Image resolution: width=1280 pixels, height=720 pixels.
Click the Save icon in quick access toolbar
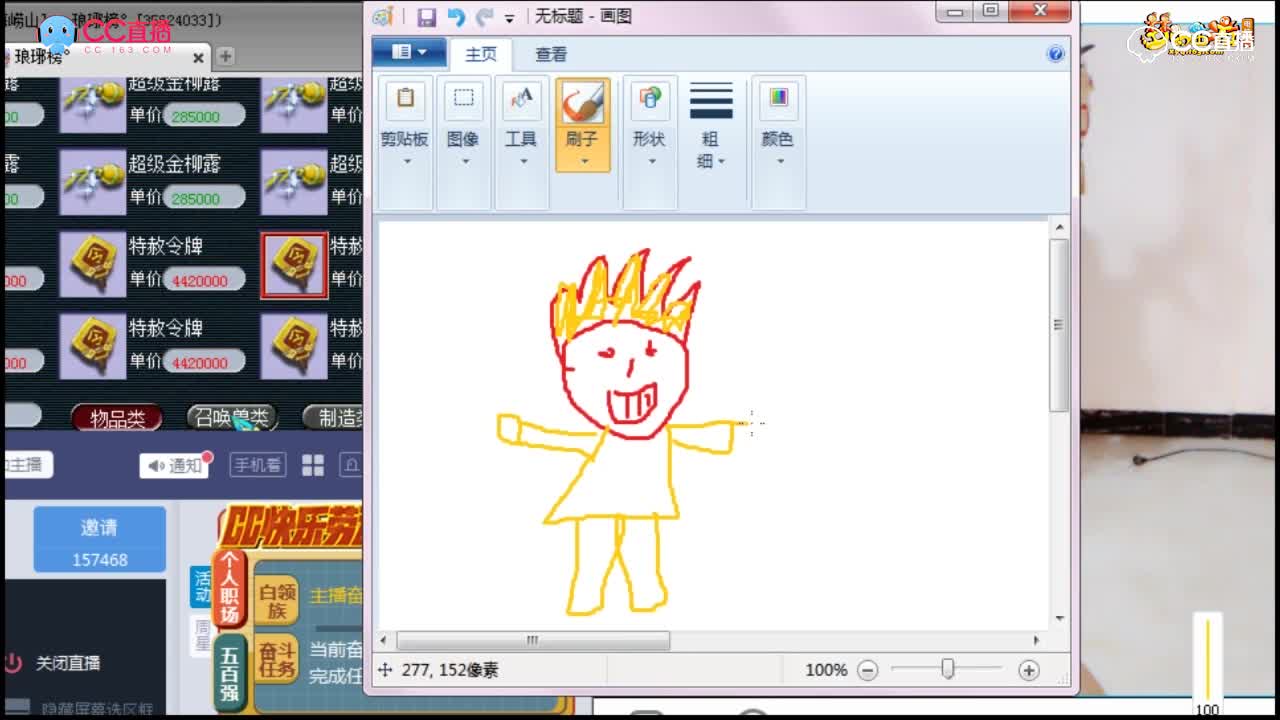(x=427, y=16)
